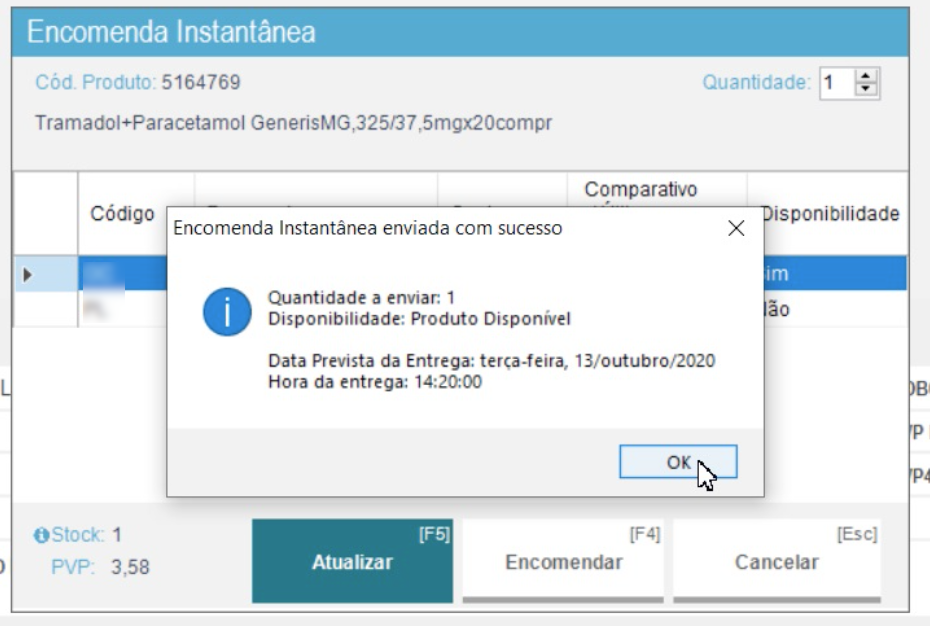Increase Quantidade with the up arrow

click(x=865, y=77)
